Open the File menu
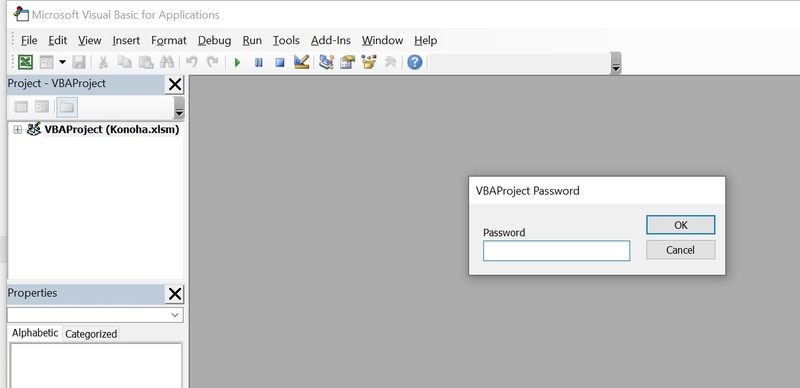This screenshot has width=800, height=388. pos(29,40)
